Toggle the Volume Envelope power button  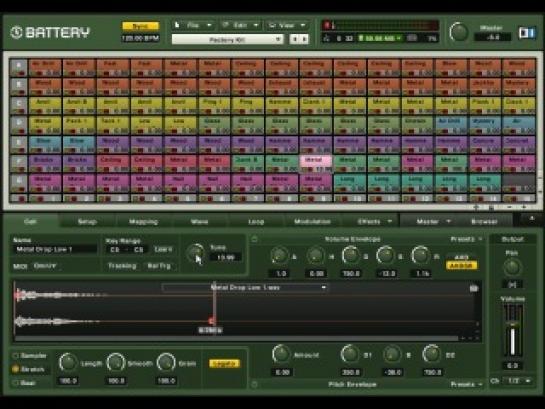pos(254,239)
